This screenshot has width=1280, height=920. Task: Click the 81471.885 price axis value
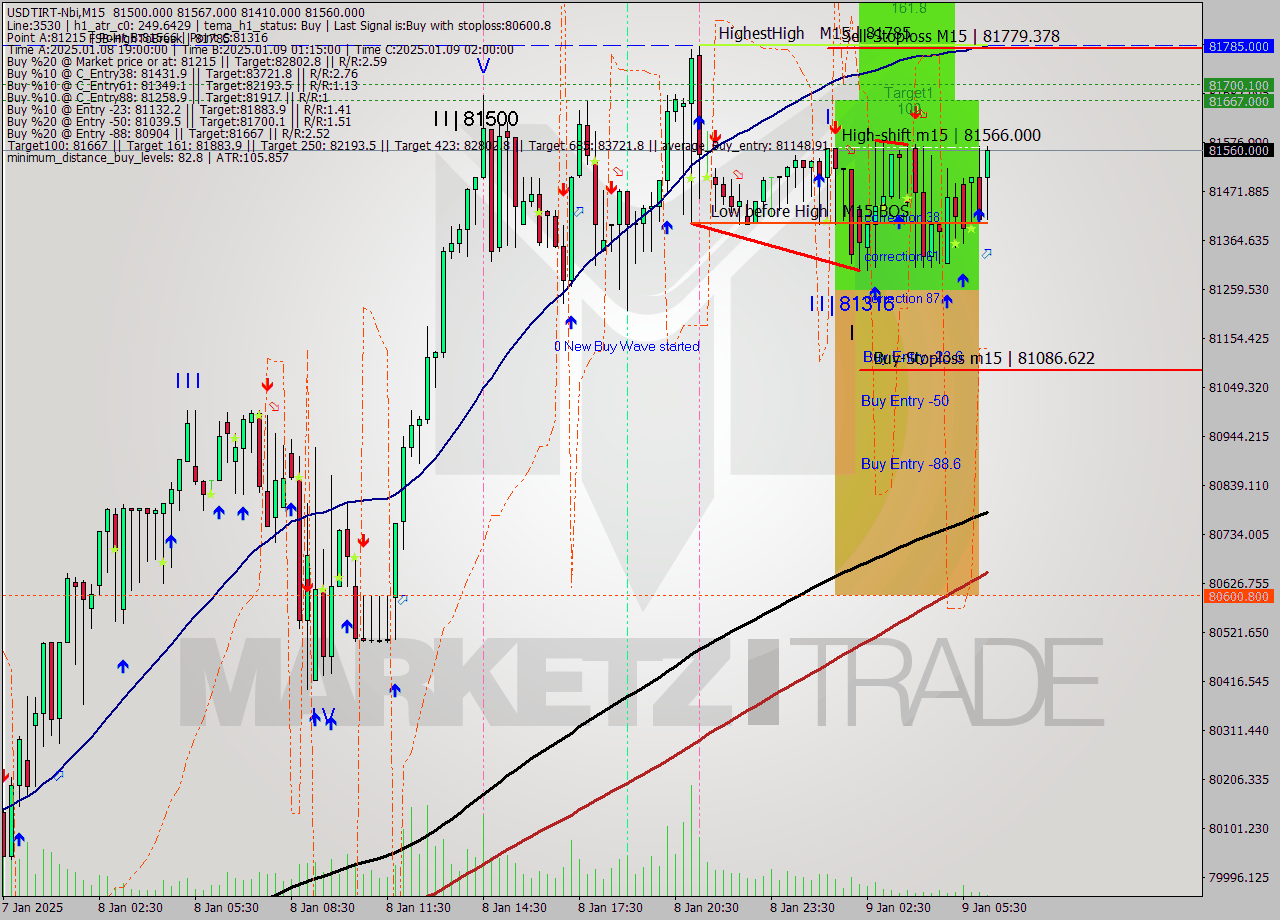point(1239,191)
